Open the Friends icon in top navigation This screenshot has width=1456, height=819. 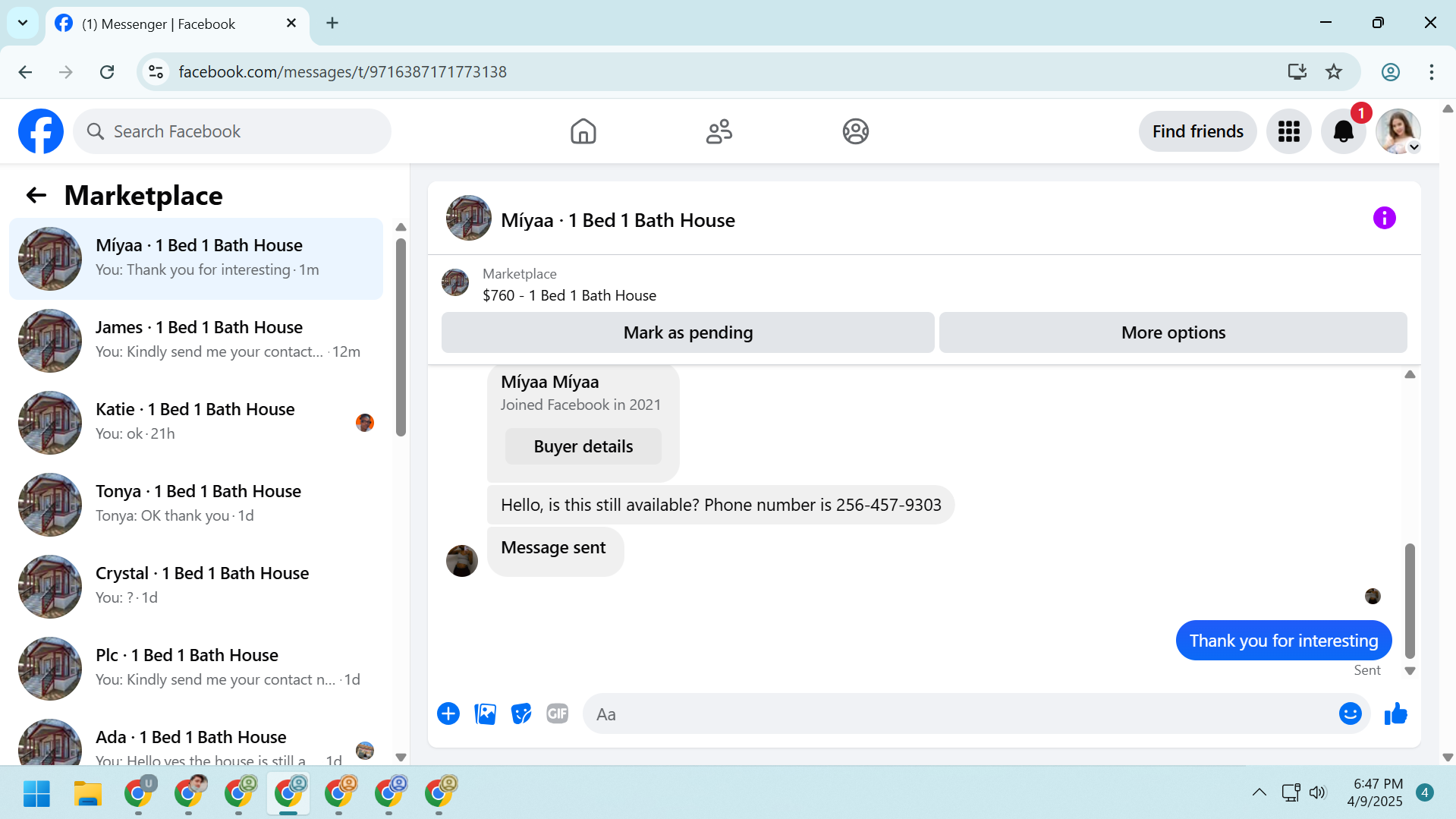point(719,131)
